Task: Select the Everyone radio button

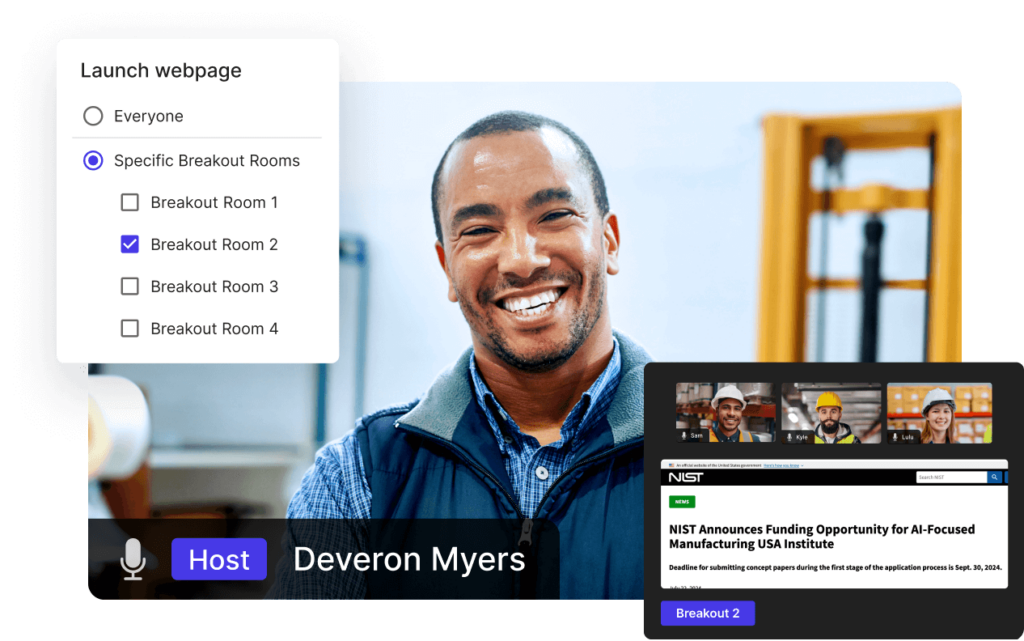Action: 92,116
